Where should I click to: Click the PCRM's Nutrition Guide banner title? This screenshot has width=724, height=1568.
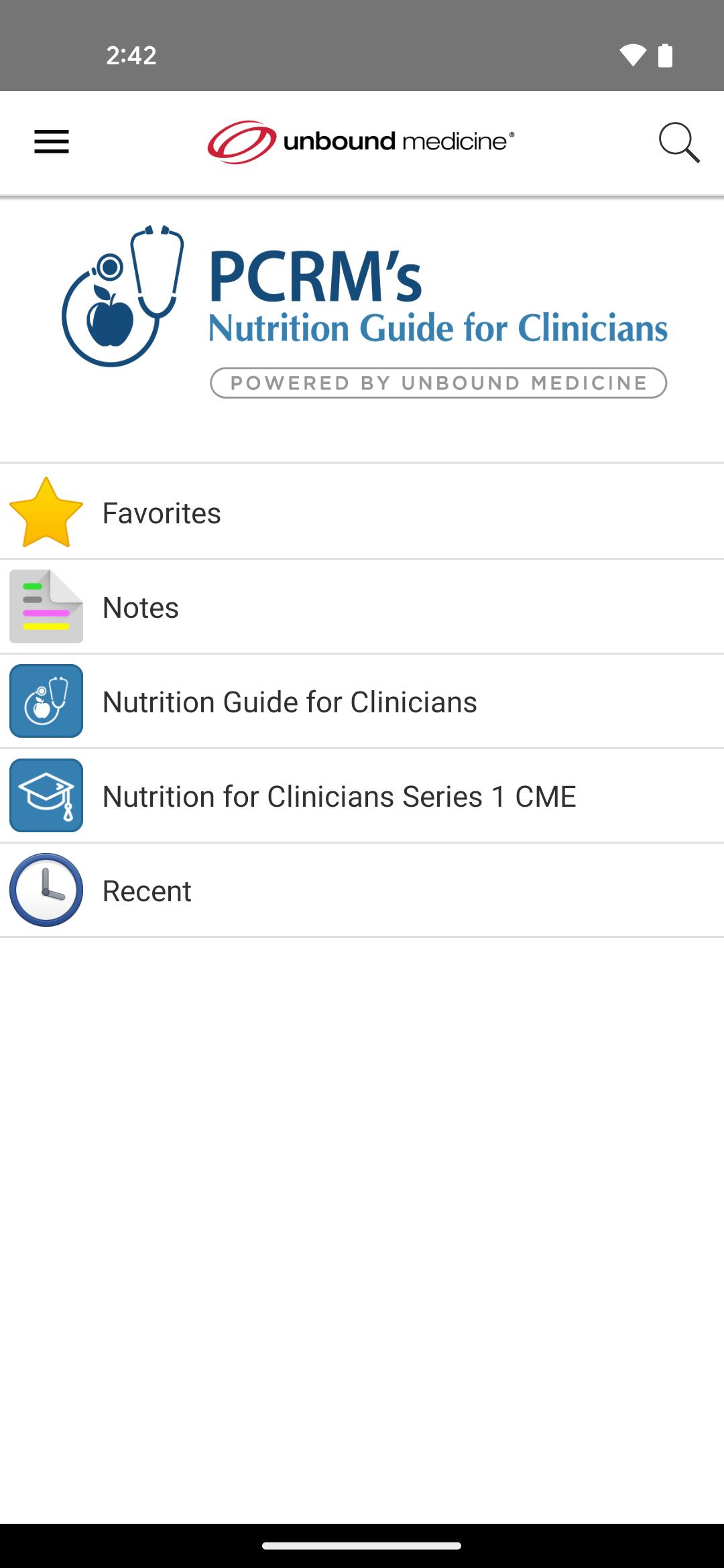coord(437,298)
